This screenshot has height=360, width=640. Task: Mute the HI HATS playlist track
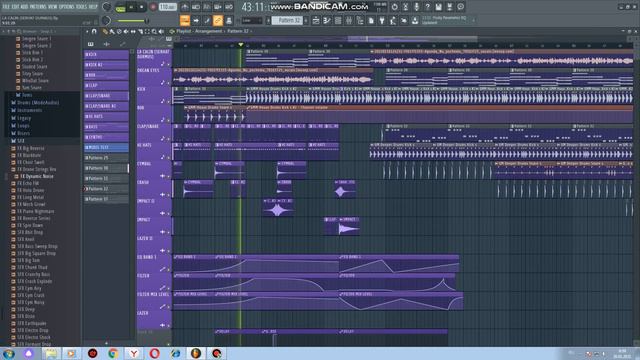[x=168, y=158]
